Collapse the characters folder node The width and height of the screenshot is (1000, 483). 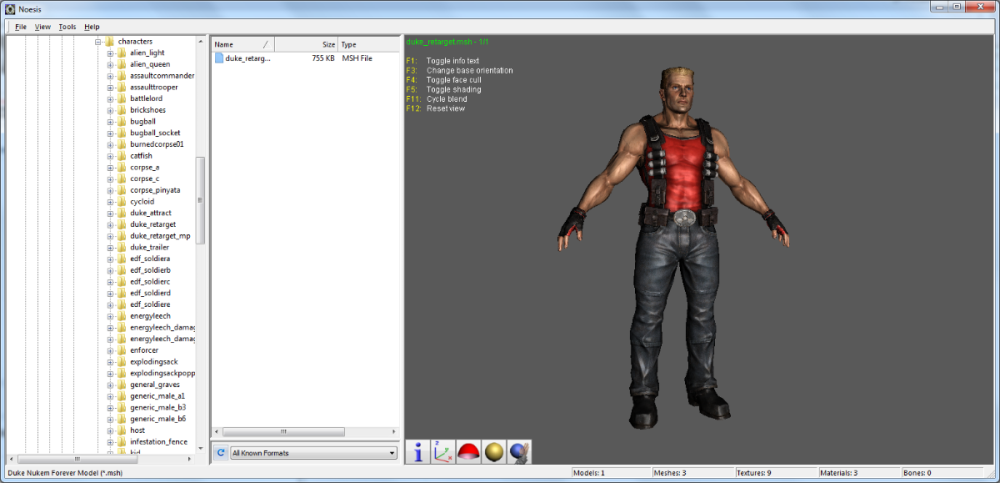99,41
